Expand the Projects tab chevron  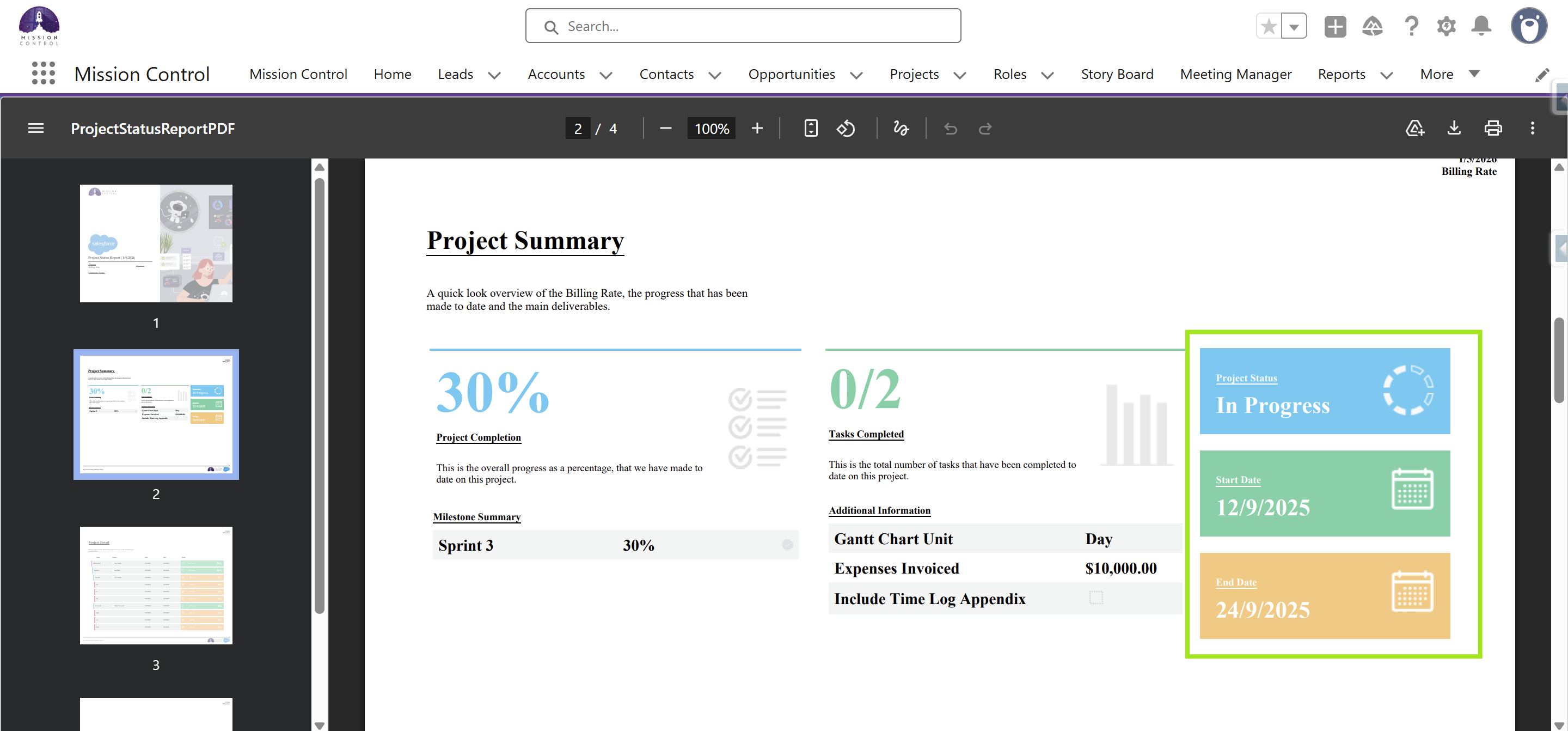click(x=960, y=75)
